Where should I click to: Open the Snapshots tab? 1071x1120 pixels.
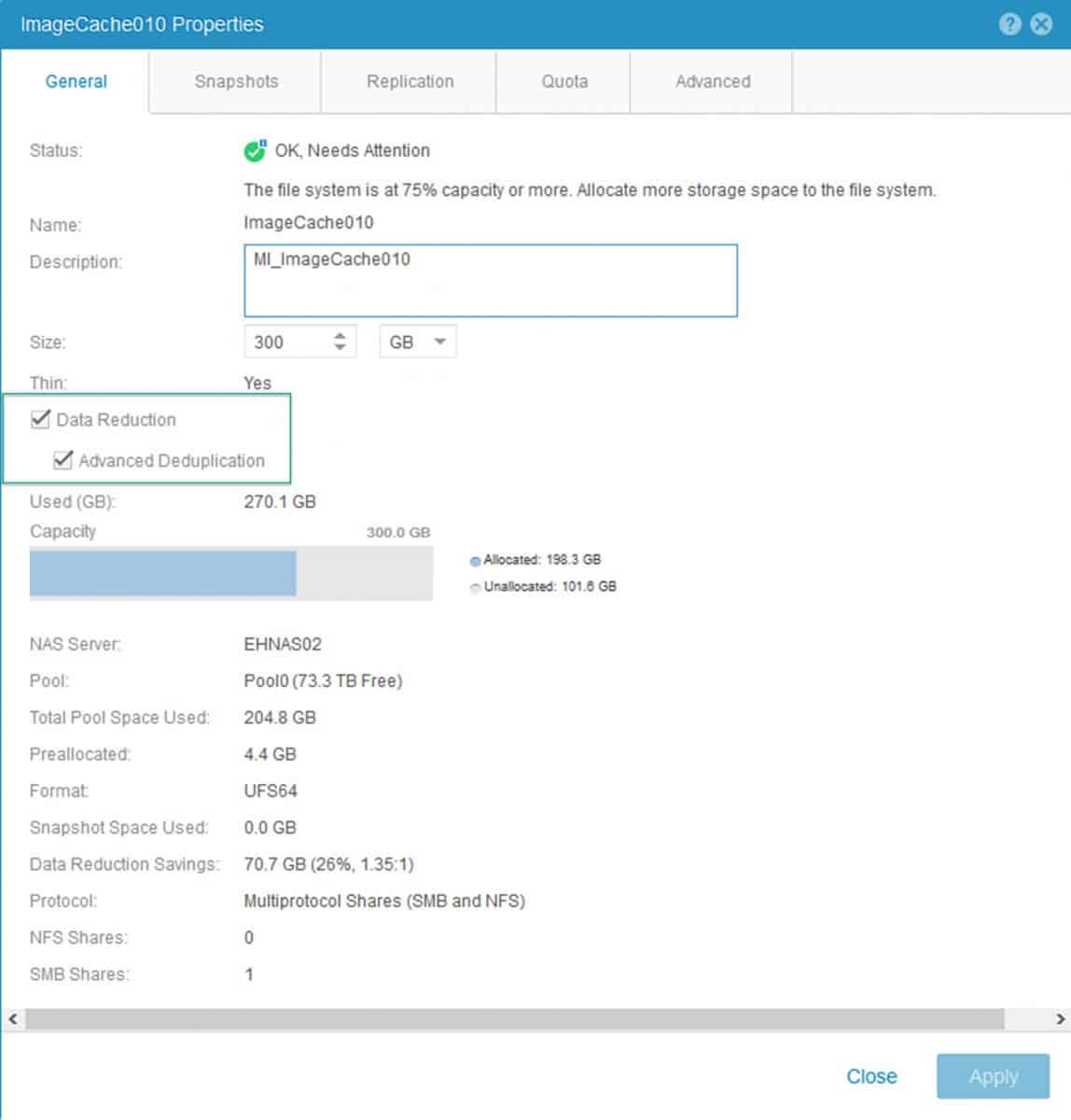tap(236, 81)
